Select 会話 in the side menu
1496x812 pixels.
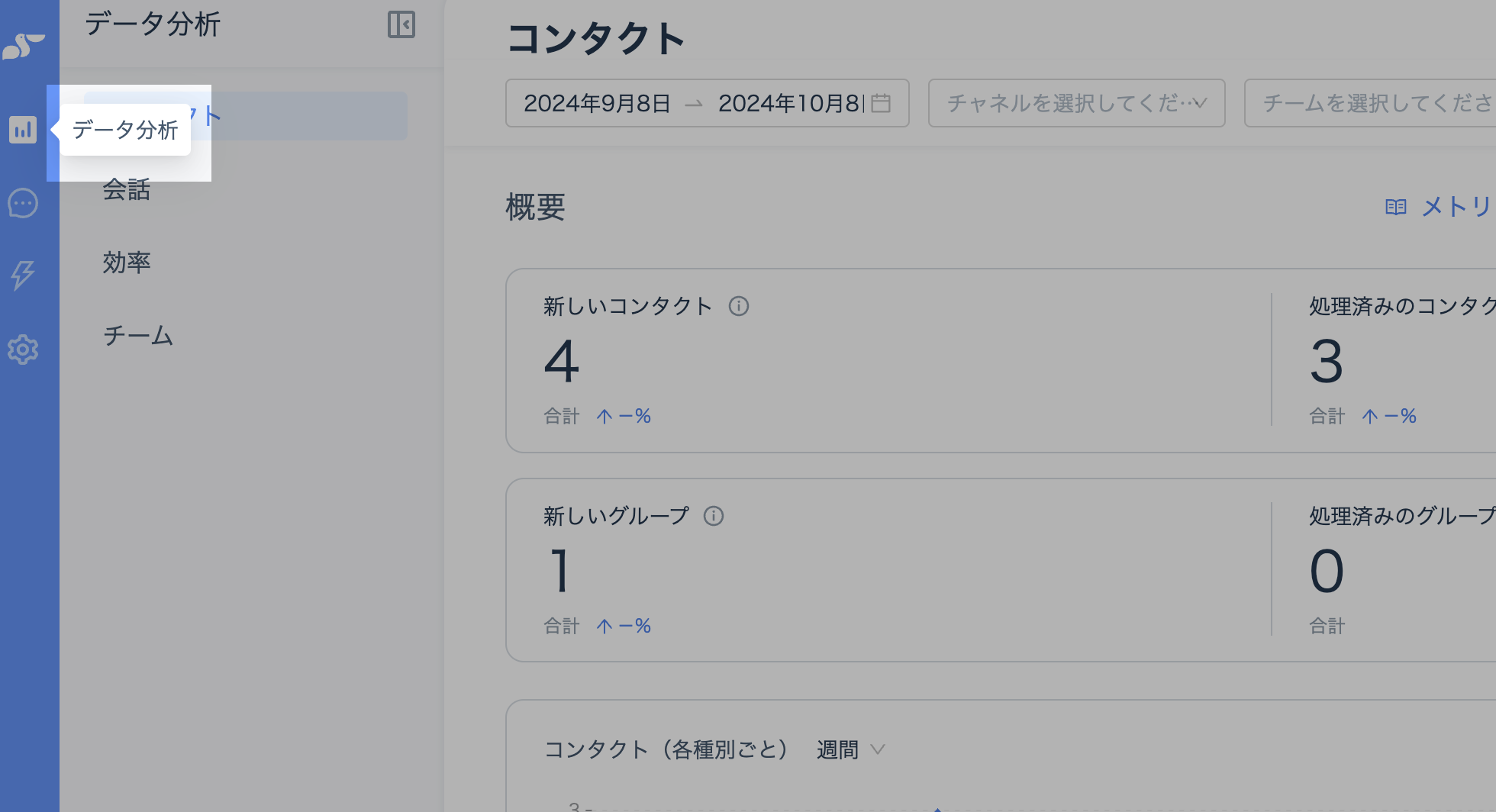pos(127,189)
